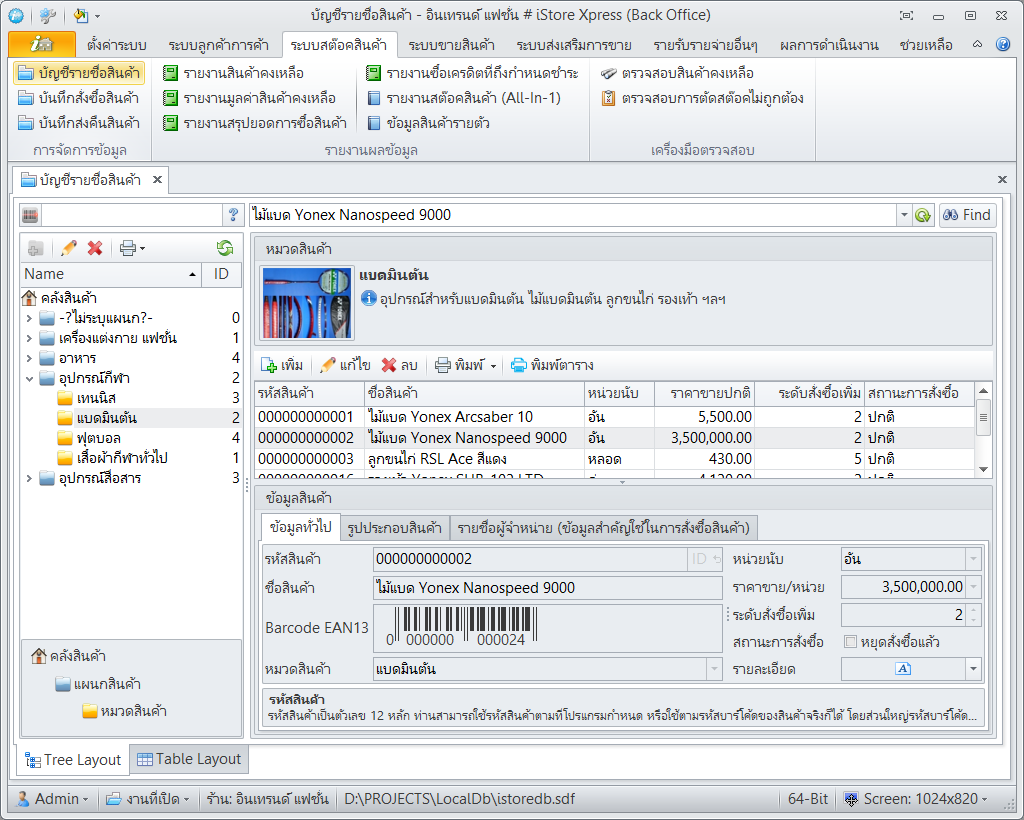This screenshot has height=820, width=1024.
Task: Click the Find button
Action: tap(967, 215)
